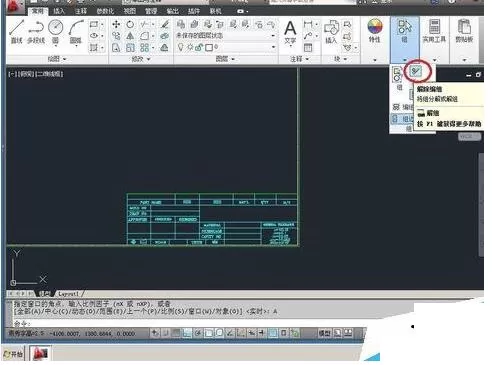This screenshot has width=492, height=365.
Task: Click the Insert (插入) block icon
Action: [x=331, y=32]
